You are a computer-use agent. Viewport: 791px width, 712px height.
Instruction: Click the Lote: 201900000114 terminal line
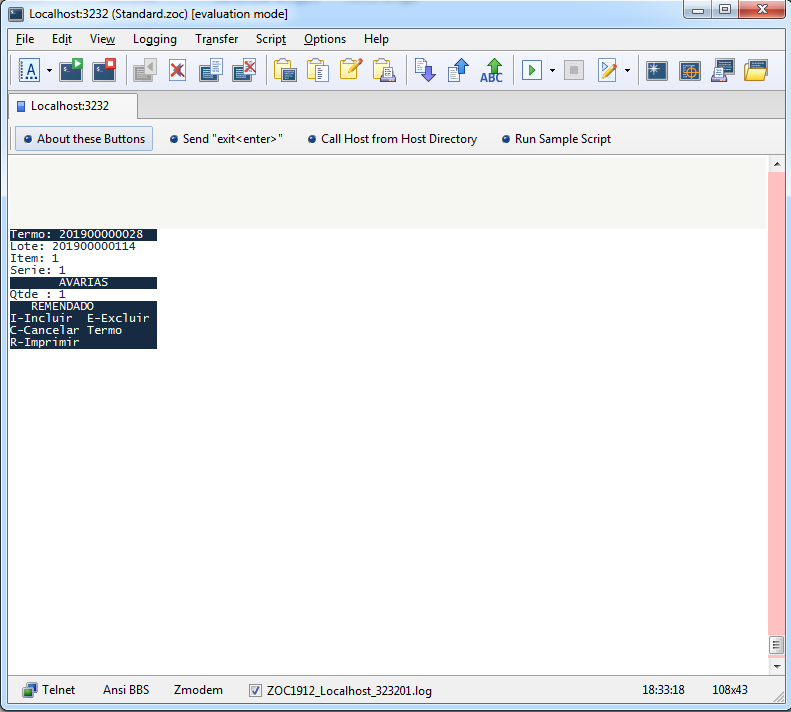(x=73, y=246)
